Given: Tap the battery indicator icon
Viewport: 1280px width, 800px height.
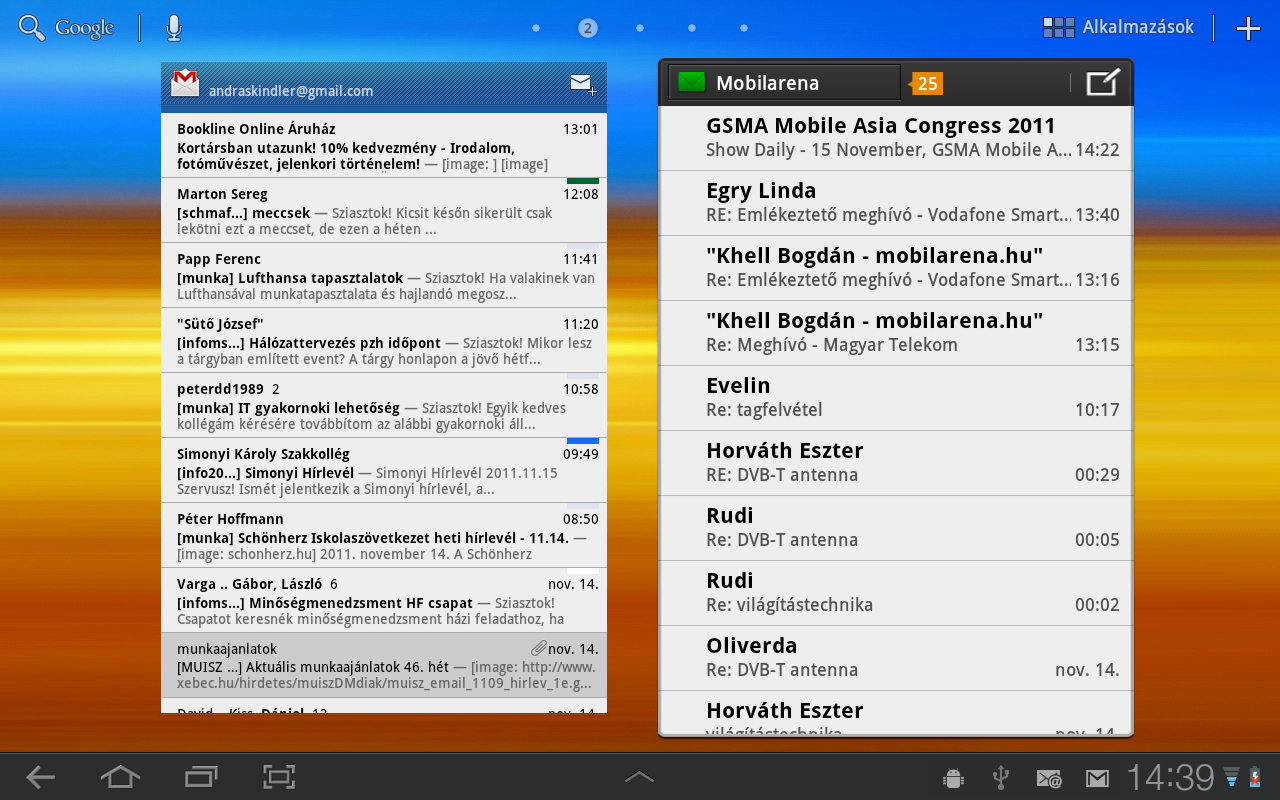Looking at the screenshot, I should [1256, 777].
